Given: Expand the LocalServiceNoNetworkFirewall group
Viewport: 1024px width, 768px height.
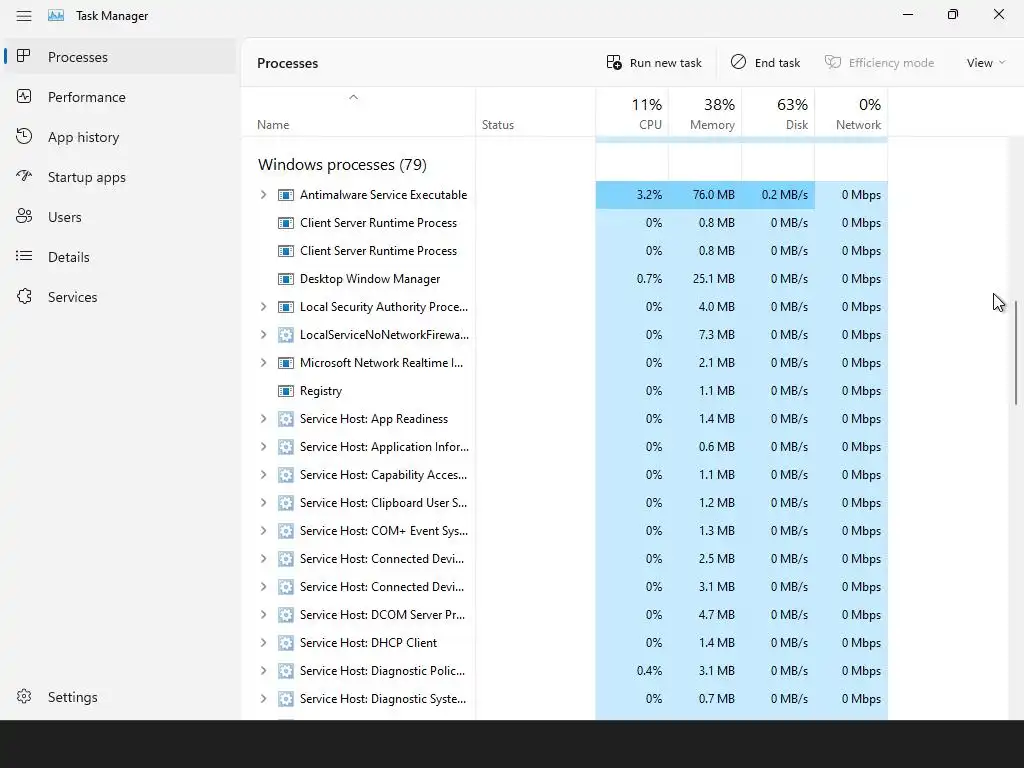Looking at the screenshot, I should pyautogui.click(x=263, y=335).
